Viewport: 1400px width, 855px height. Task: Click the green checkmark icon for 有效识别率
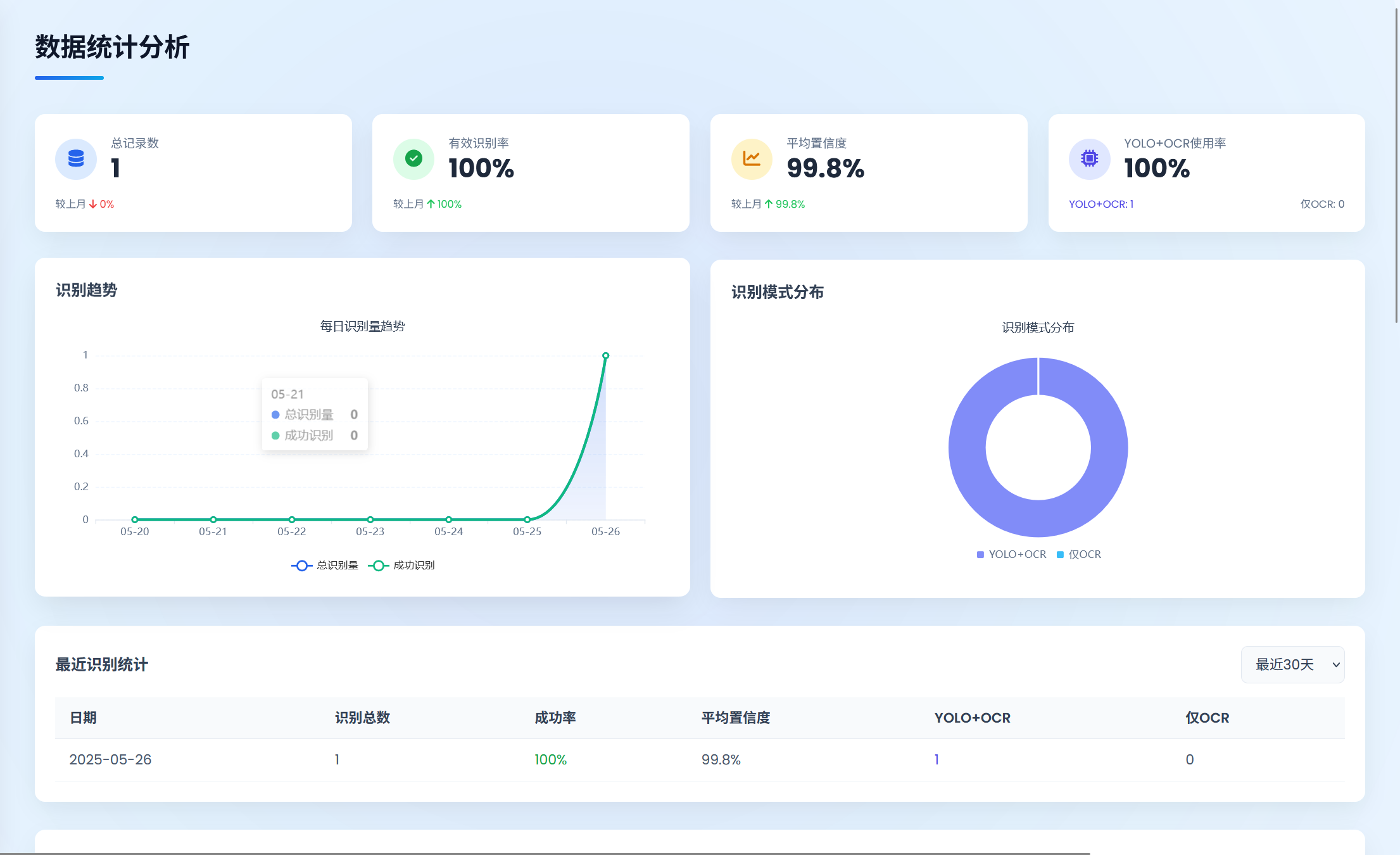(413, 158)
